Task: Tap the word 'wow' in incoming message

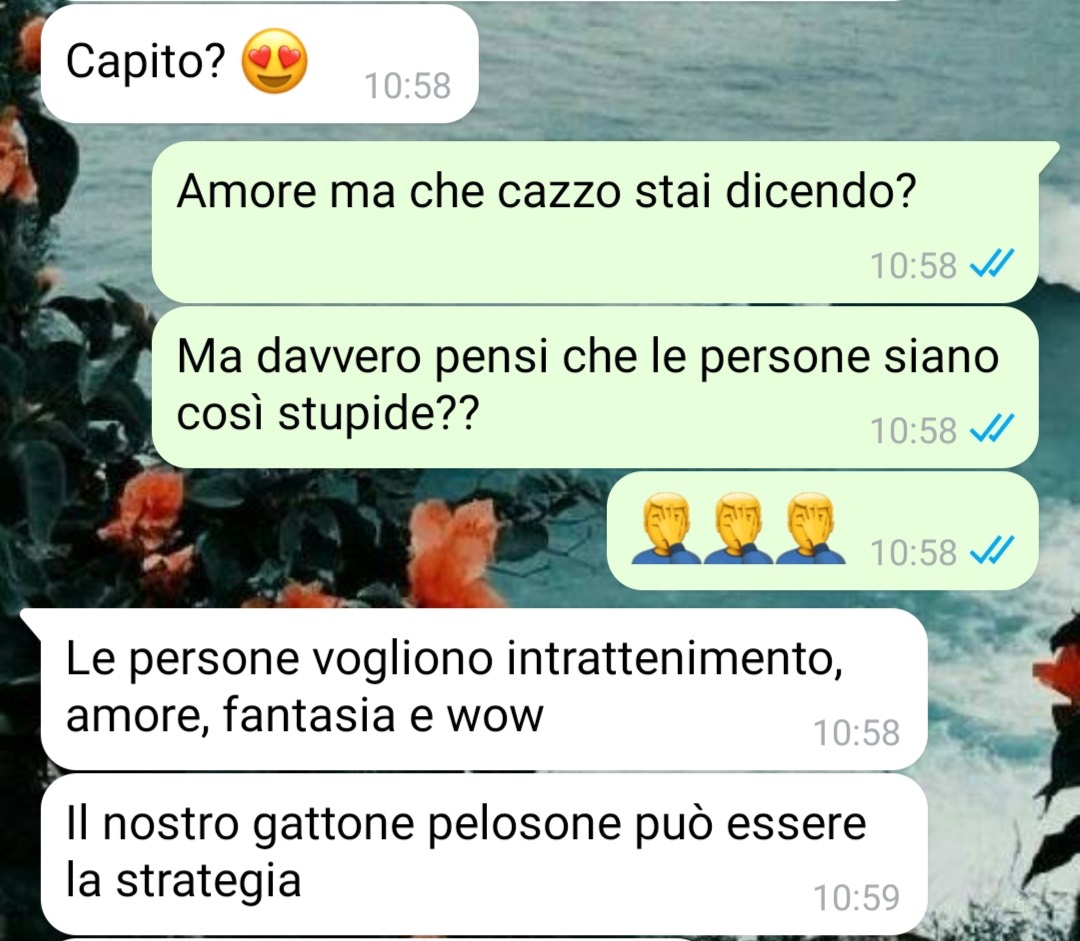Action: click(495, 716)
